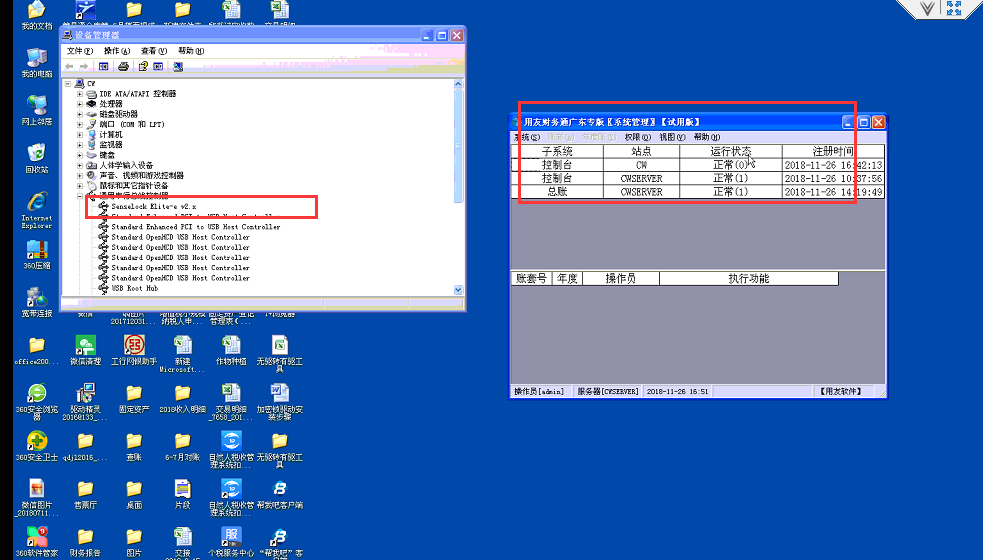Select Senselock Elite-e v2.x device
This screenshot has width=983, height=560.
[154, 206]
